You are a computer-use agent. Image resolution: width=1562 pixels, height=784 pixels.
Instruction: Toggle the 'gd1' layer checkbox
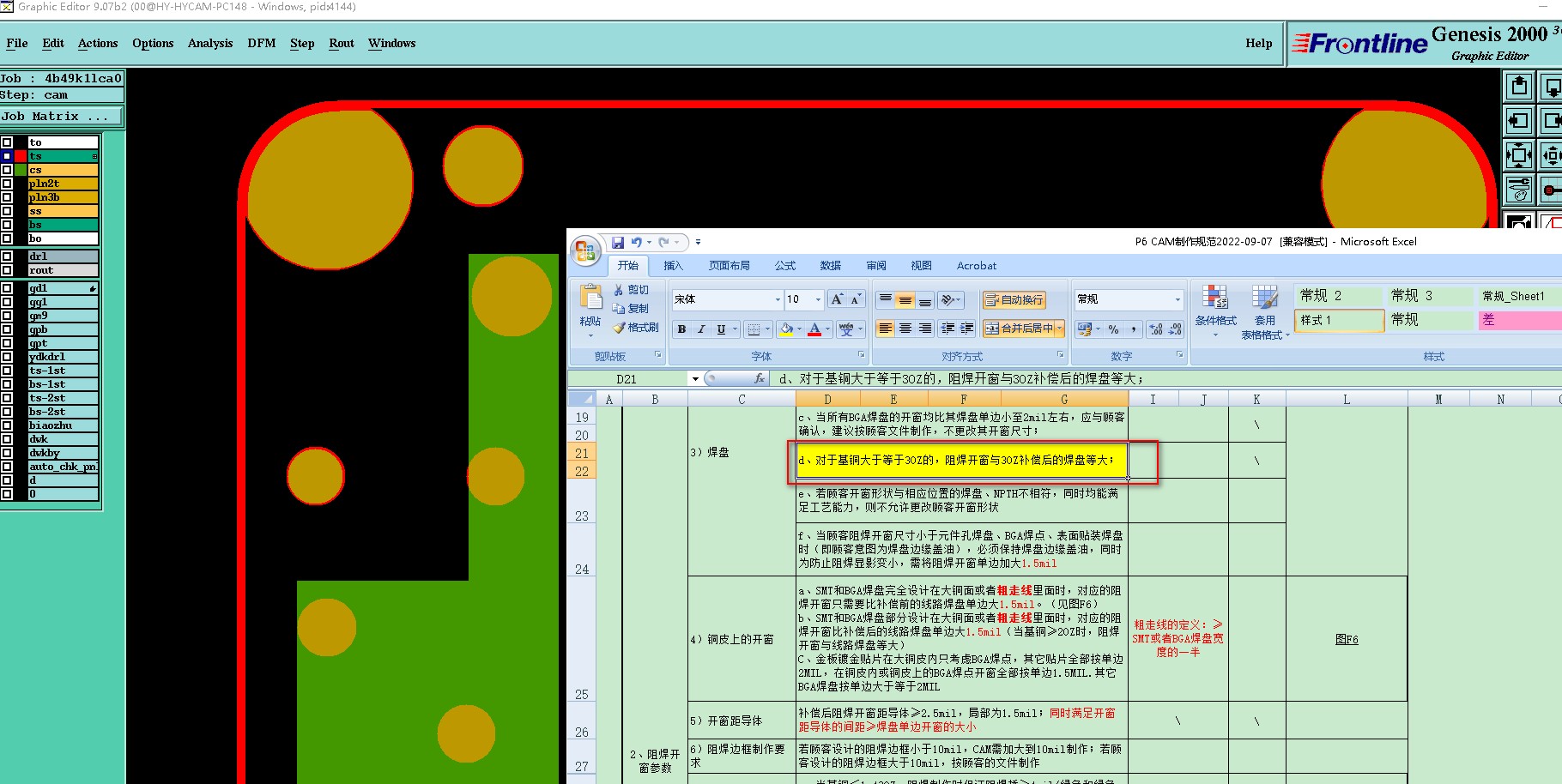pos(7,288)
